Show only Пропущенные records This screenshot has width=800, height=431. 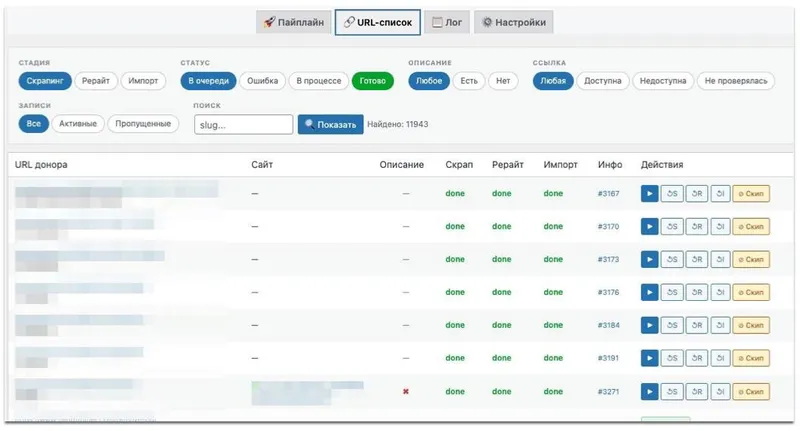click(143, 123)
